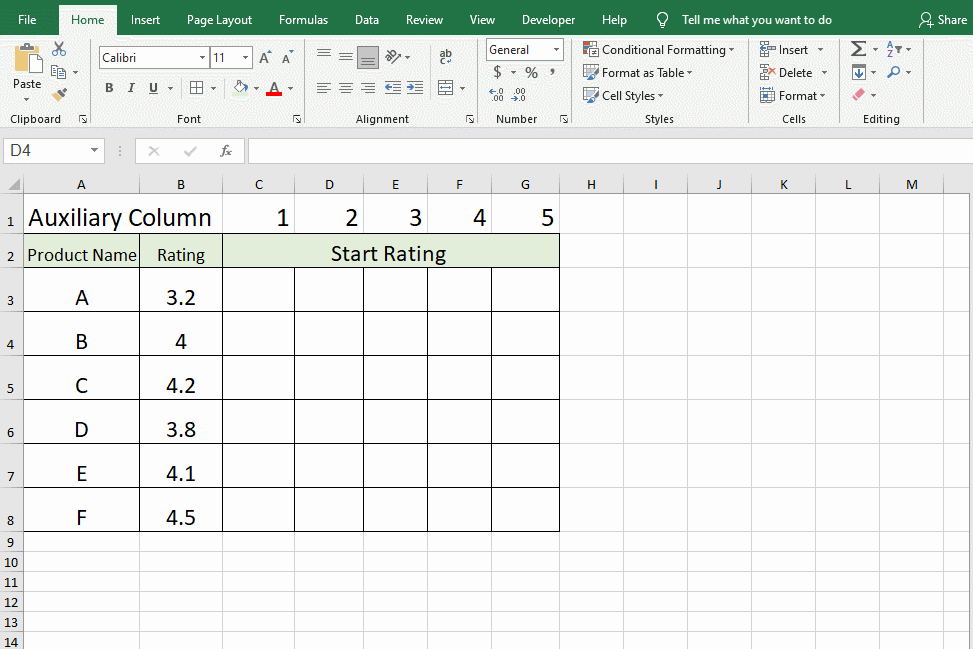Switch to the Data tab

point(367,20)
